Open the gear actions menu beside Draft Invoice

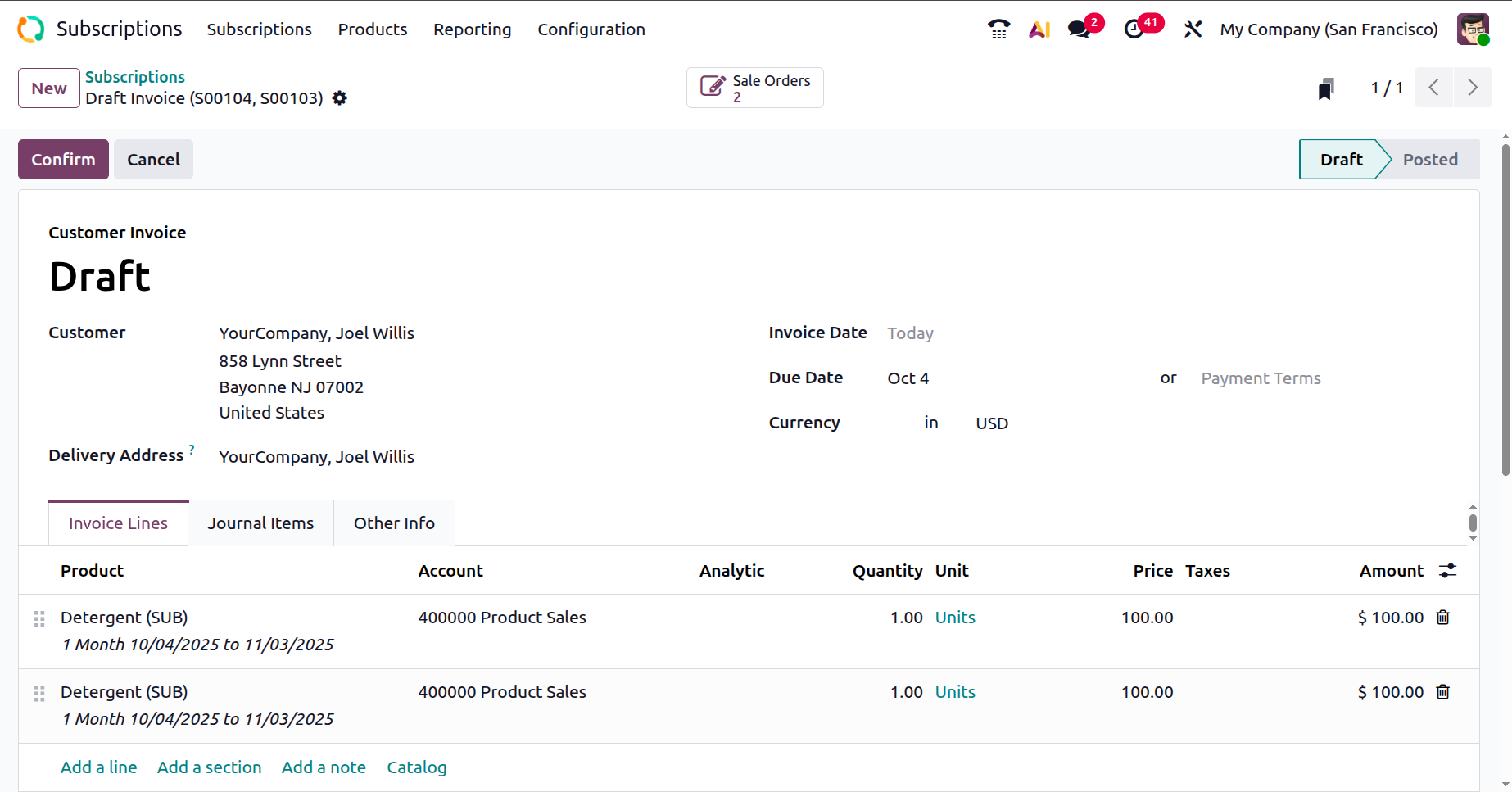coord(340,98)
